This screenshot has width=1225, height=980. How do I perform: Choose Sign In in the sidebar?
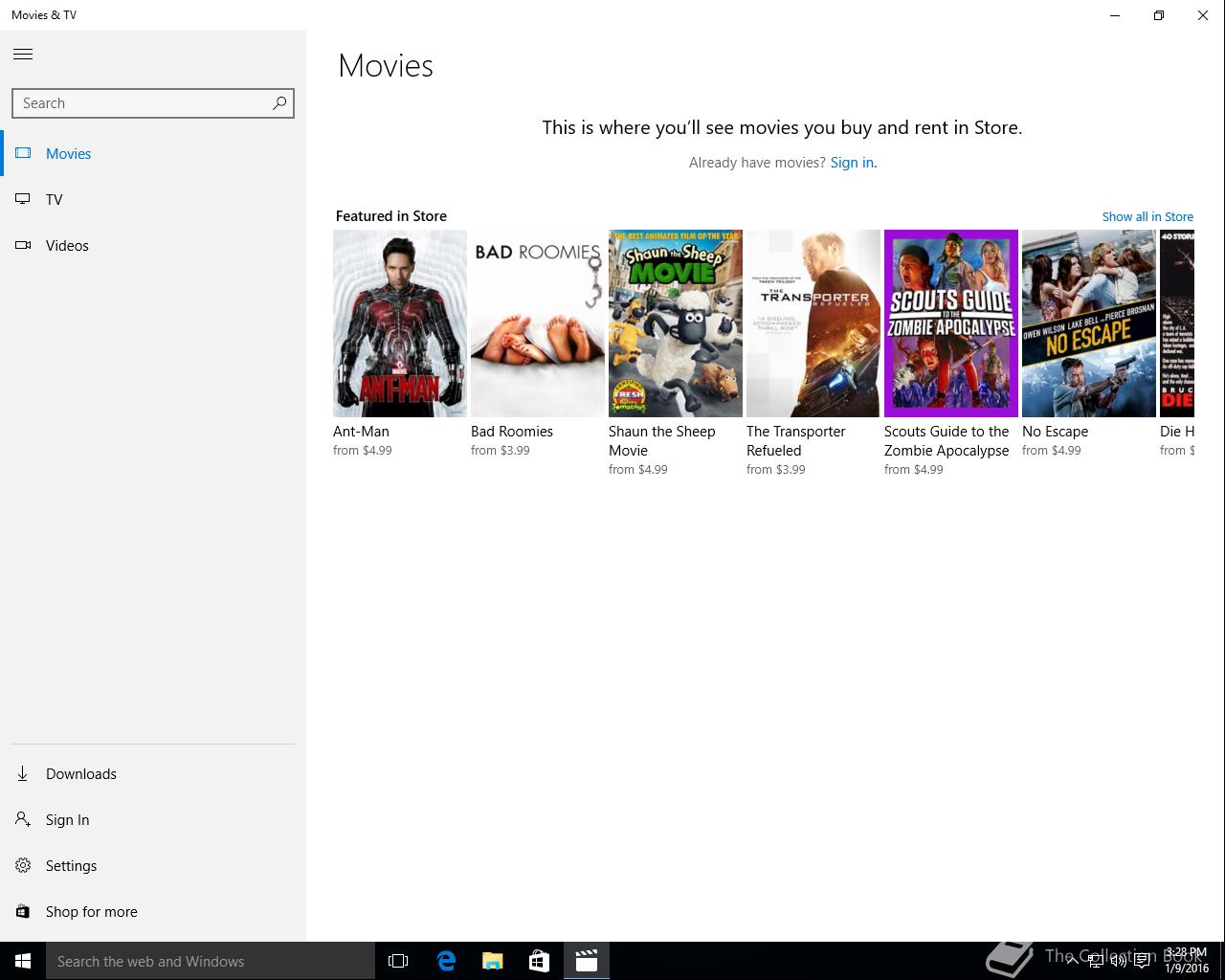pos(153,819)
